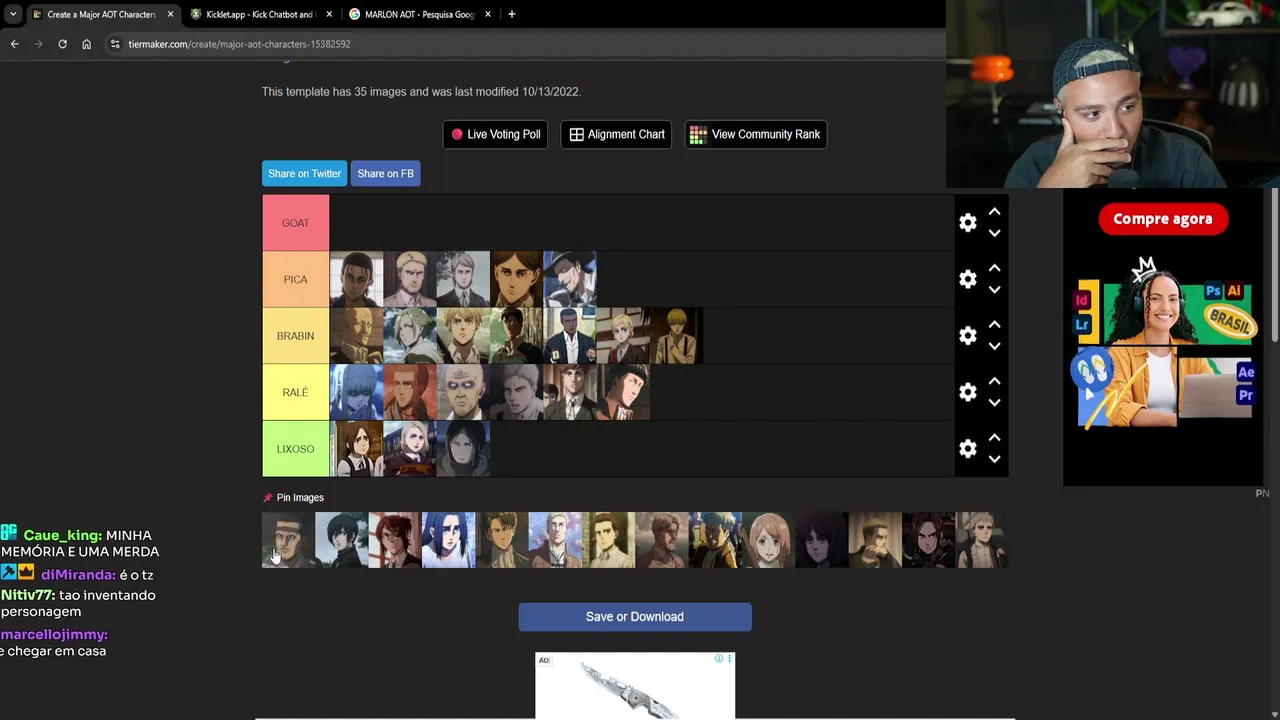The width and height of the screenshot is (1280, 720).
Task: Select the last character in BRABIN tier
Action: click(677, 336)
